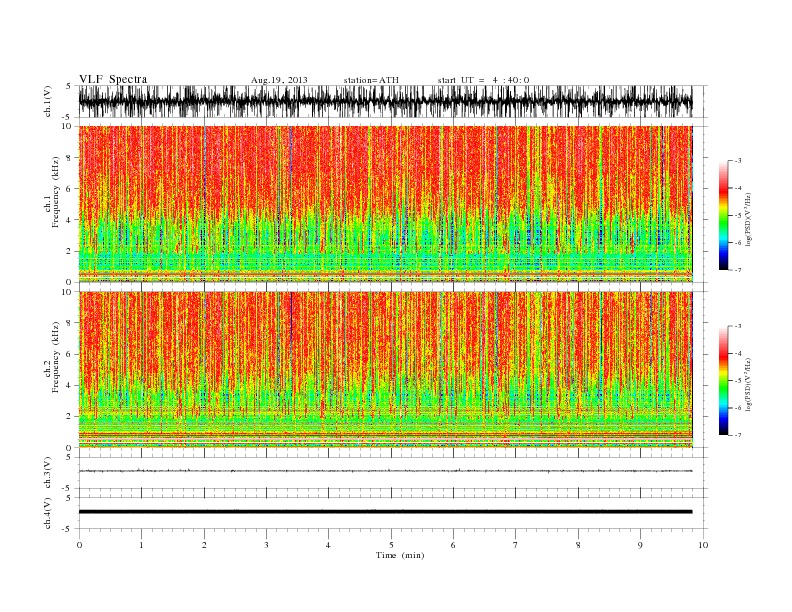Click the ch.1 color scale bar

click(x=723, y=215)
